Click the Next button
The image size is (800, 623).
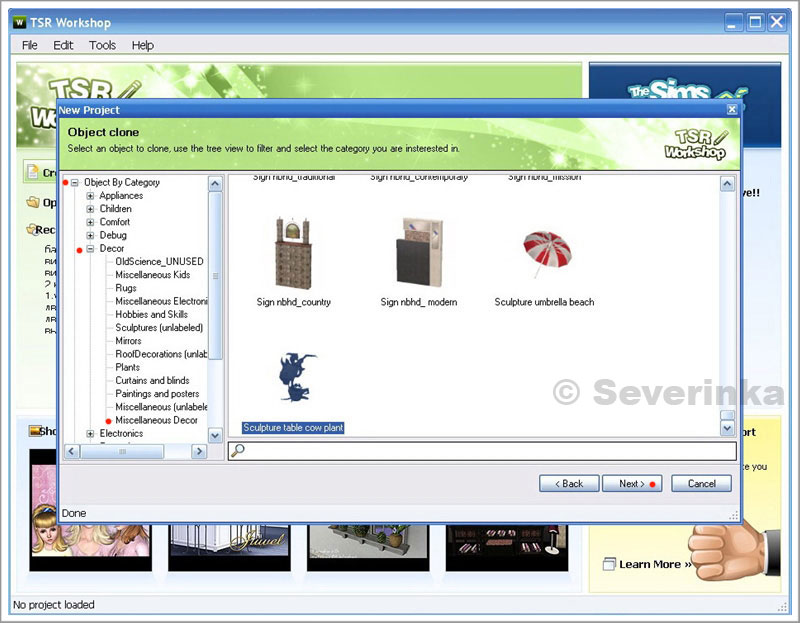click(632, 484)
